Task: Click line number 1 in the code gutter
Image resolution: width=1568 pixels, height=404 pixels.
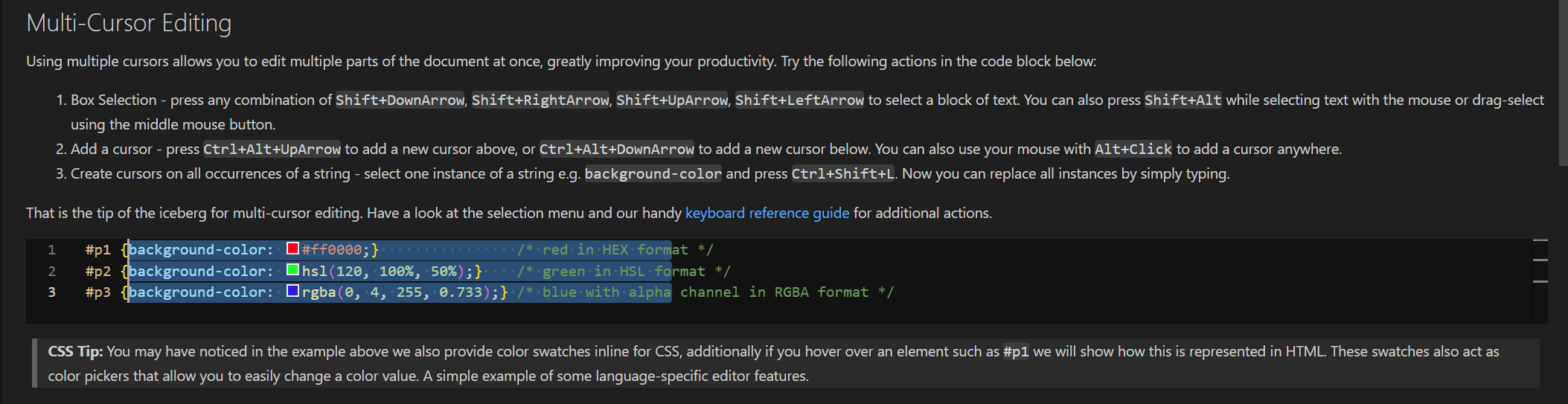Action: pyautogui.click(x=52, y=249)
